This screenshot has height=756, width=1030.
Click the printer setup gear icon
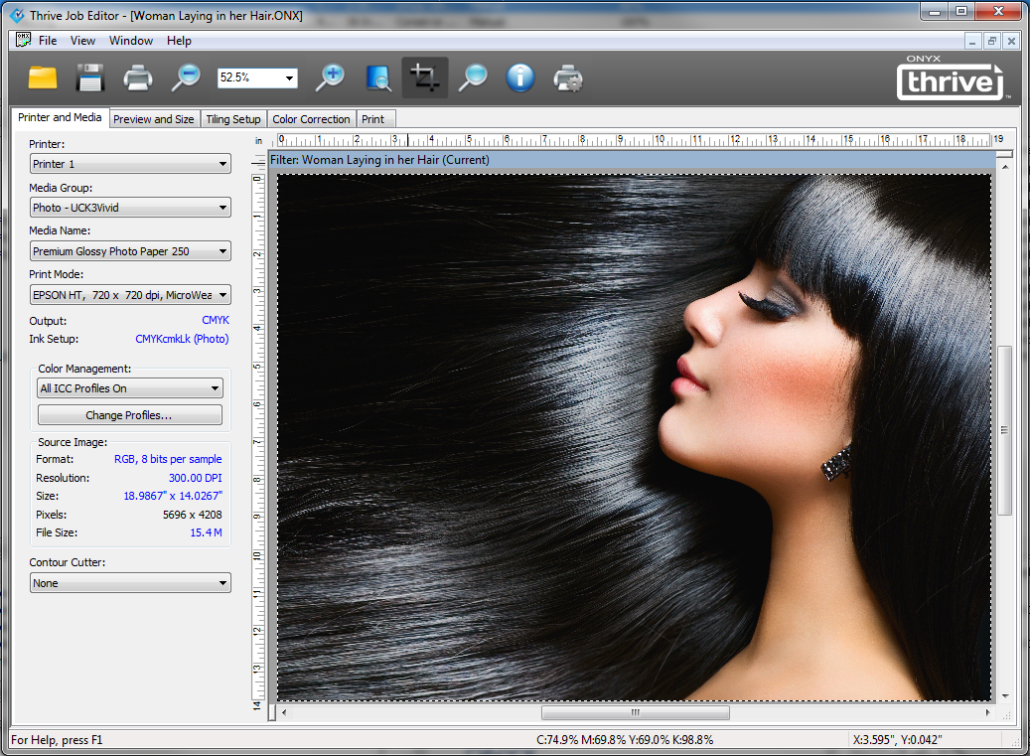coord(568,77)
